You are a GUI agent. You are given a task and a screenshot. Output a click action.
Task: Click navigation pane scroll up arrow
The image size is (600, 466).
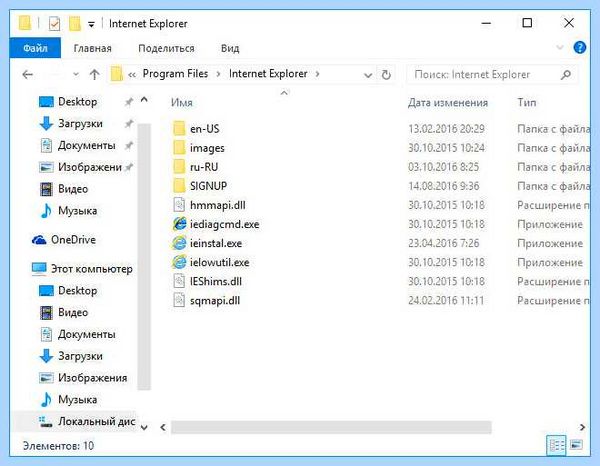(144, 100)
